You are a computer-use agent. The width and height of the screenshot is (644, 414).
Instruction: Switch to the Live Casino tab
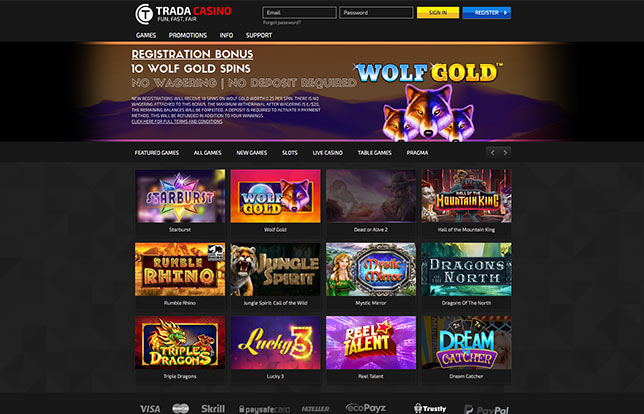pyautogui.click(x=327, y=153)
